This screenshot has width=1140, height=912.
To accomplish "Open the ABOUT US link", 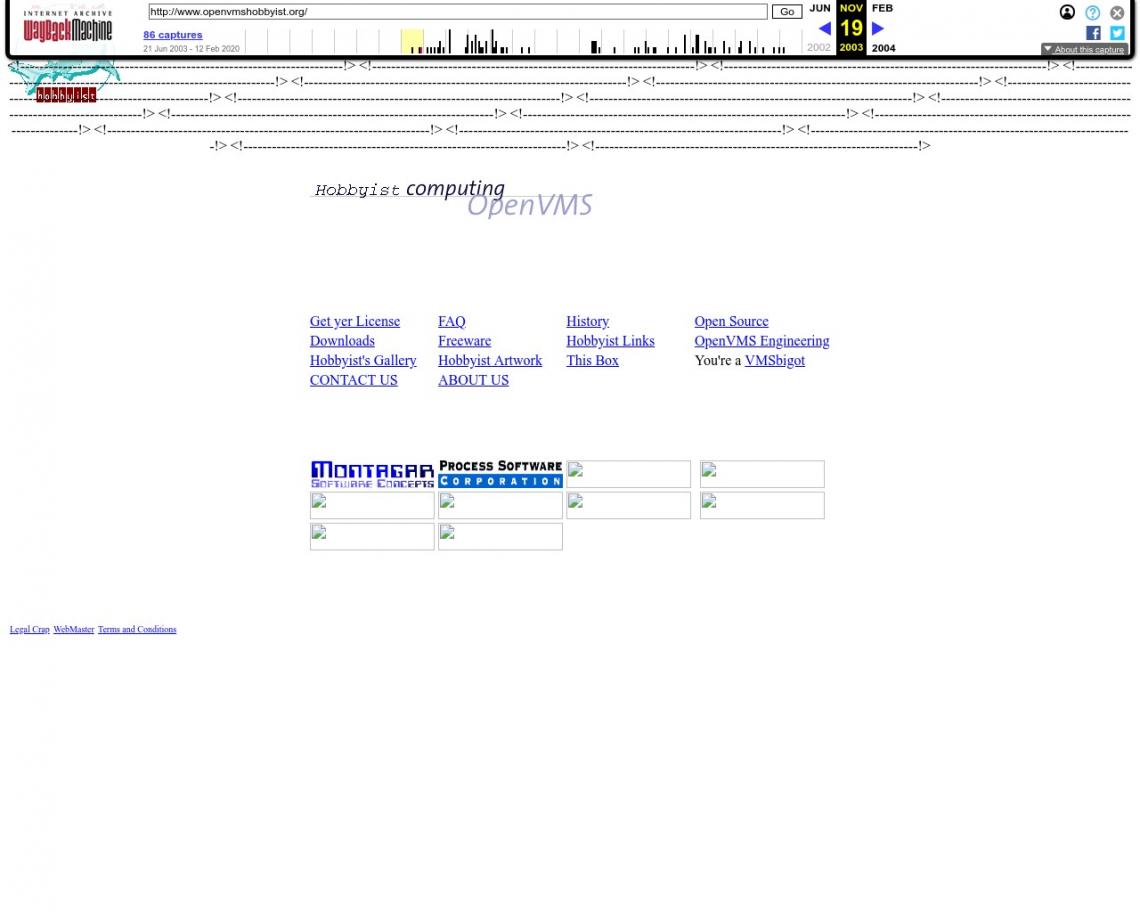I will coord(473,380).
